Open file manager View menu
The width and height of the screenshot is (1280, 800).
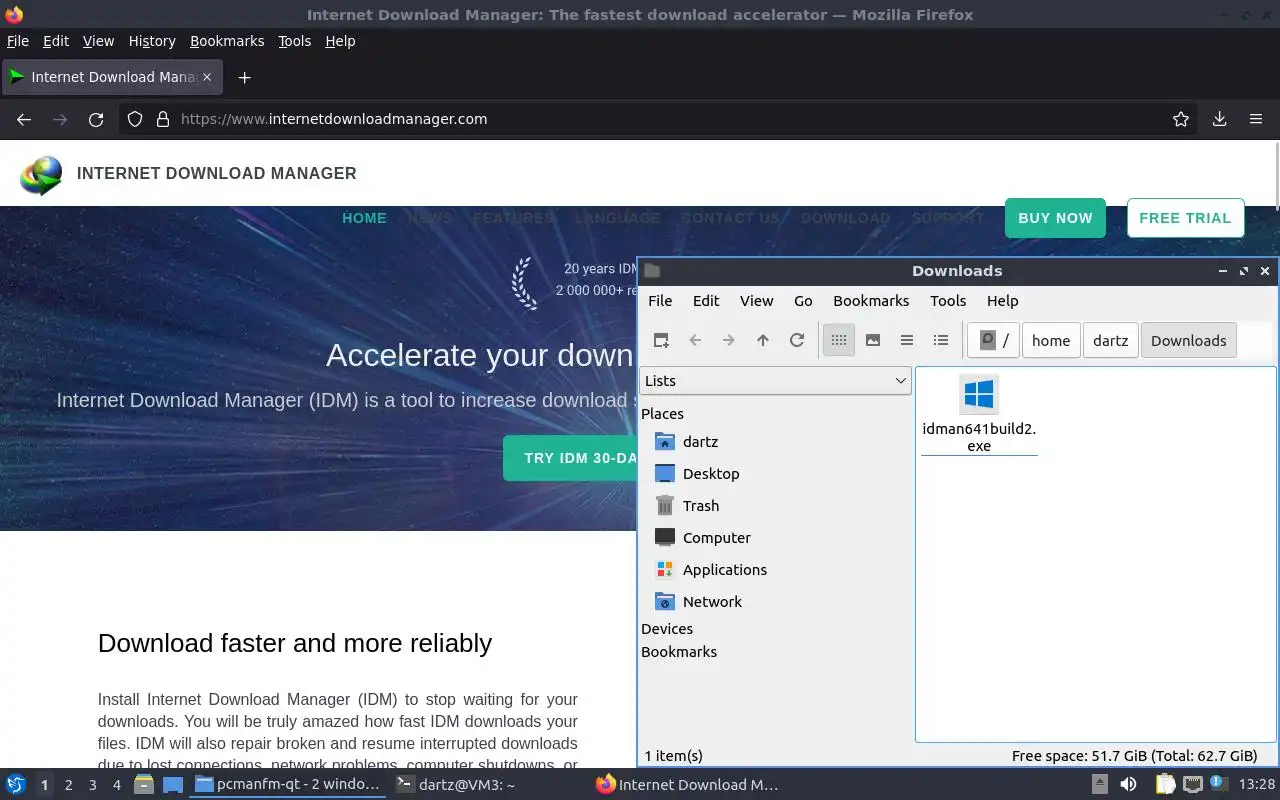click(x=757, y=300)
